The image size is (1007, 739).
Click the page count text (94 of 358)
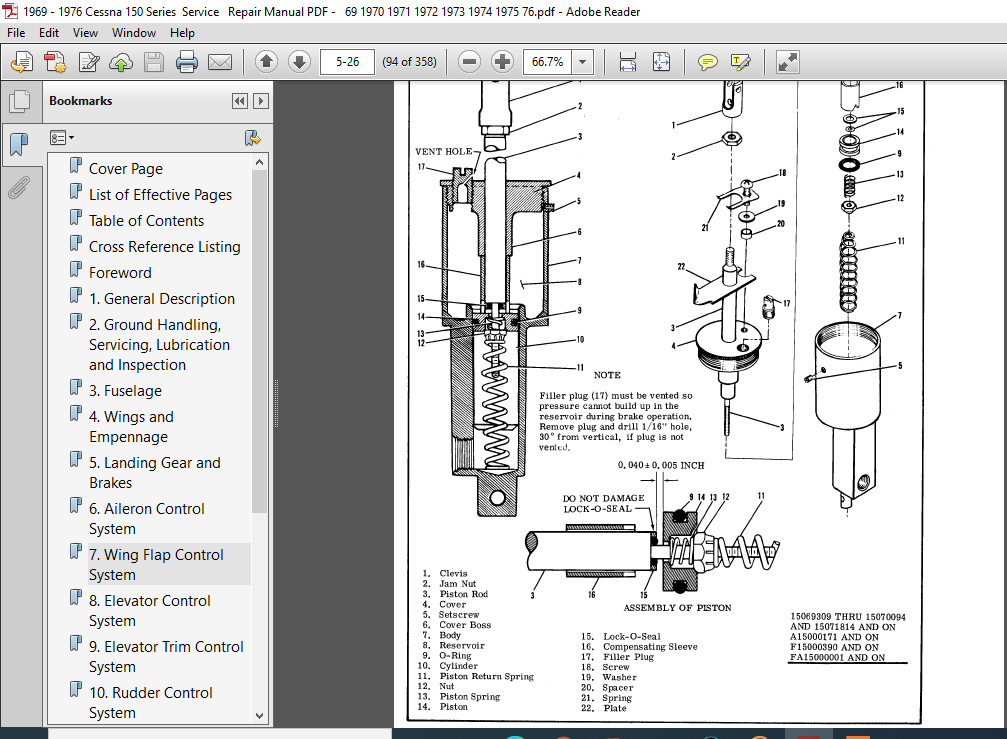pos(409,62)
